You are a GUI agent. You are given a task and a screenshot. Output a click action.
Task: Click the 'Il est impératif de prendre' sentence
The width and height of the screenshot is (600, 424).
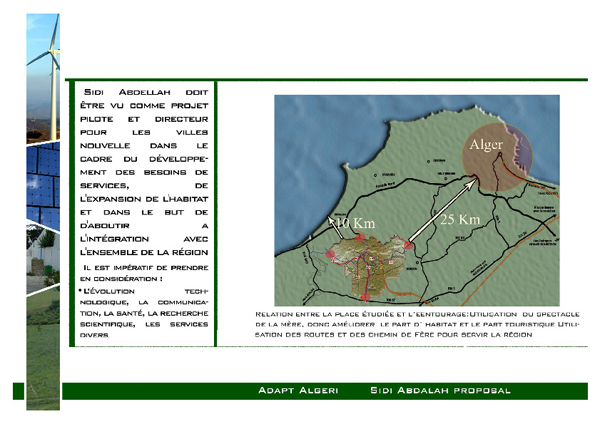[x=146, y=274]
